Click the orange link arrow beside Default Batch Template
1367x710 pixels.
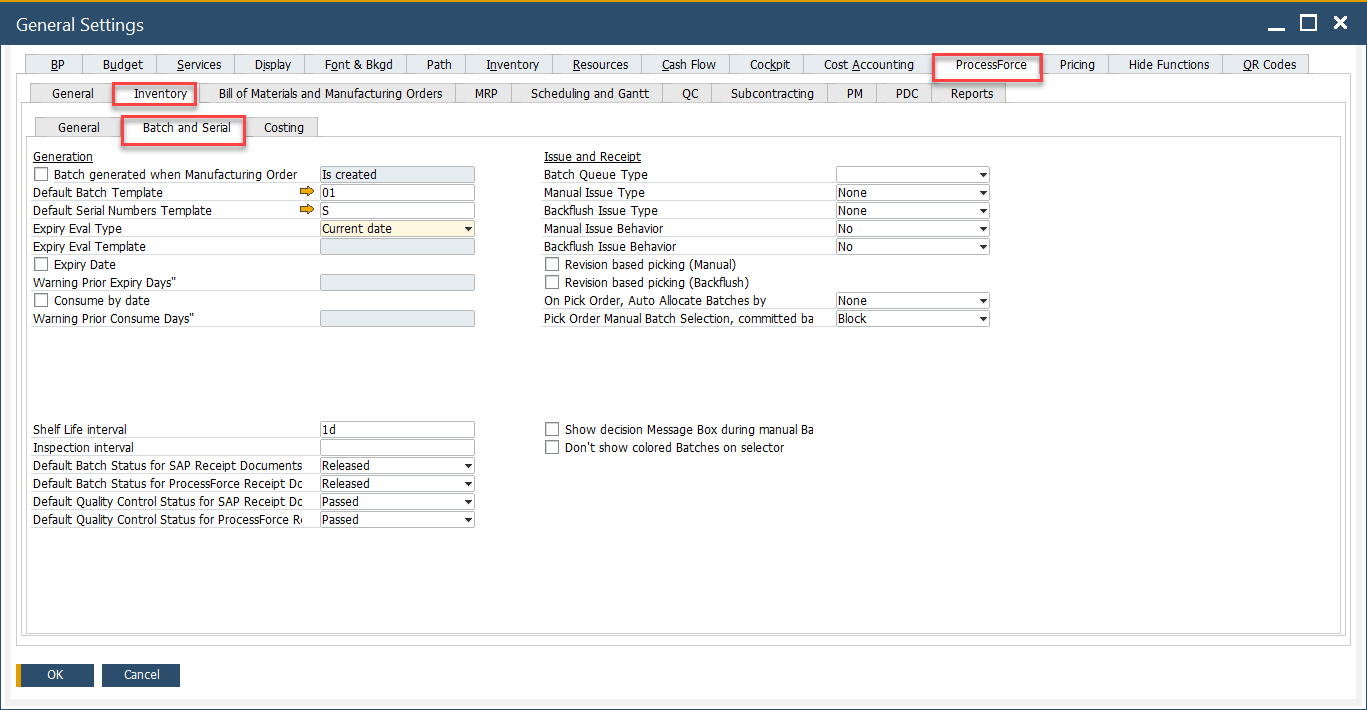click(x=307, y=191)
